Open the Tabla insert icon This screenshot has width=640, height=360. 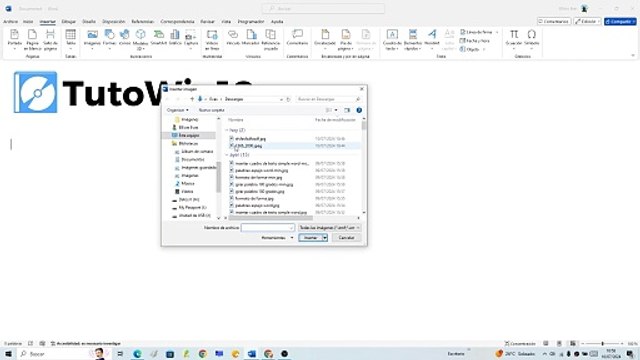(x=71, y=35)
